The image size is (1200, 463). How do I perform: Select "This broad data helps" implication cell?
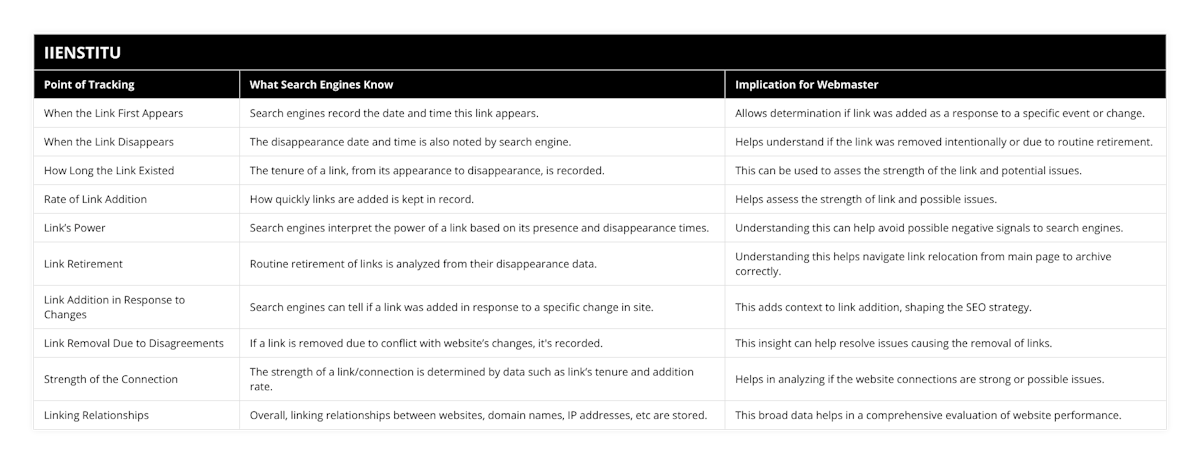click(x=928, y=415)
